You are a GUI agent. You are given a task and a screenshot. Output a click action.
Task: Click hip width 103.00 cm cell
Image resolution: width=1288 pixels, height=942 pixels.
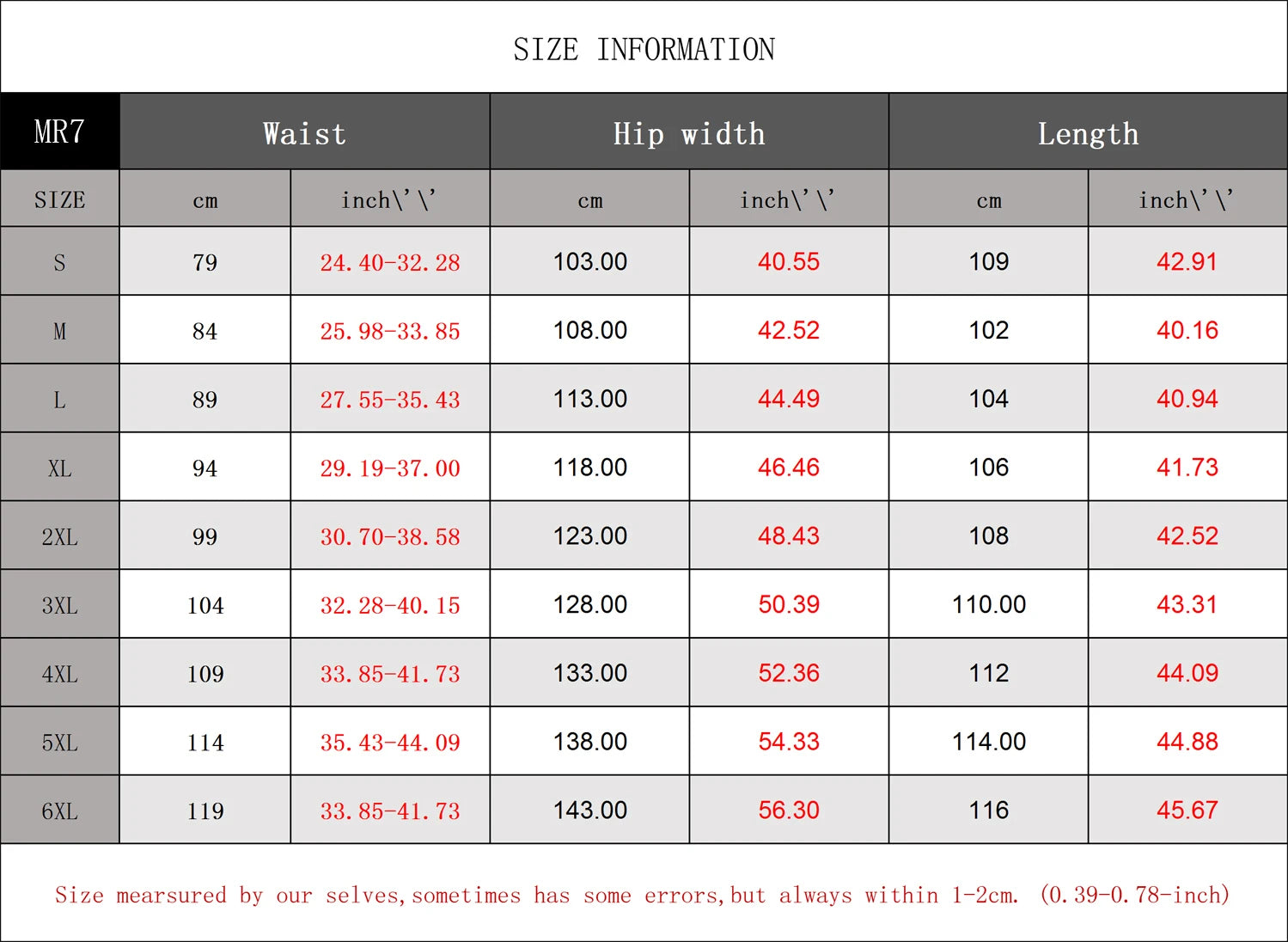coord(589,261)
